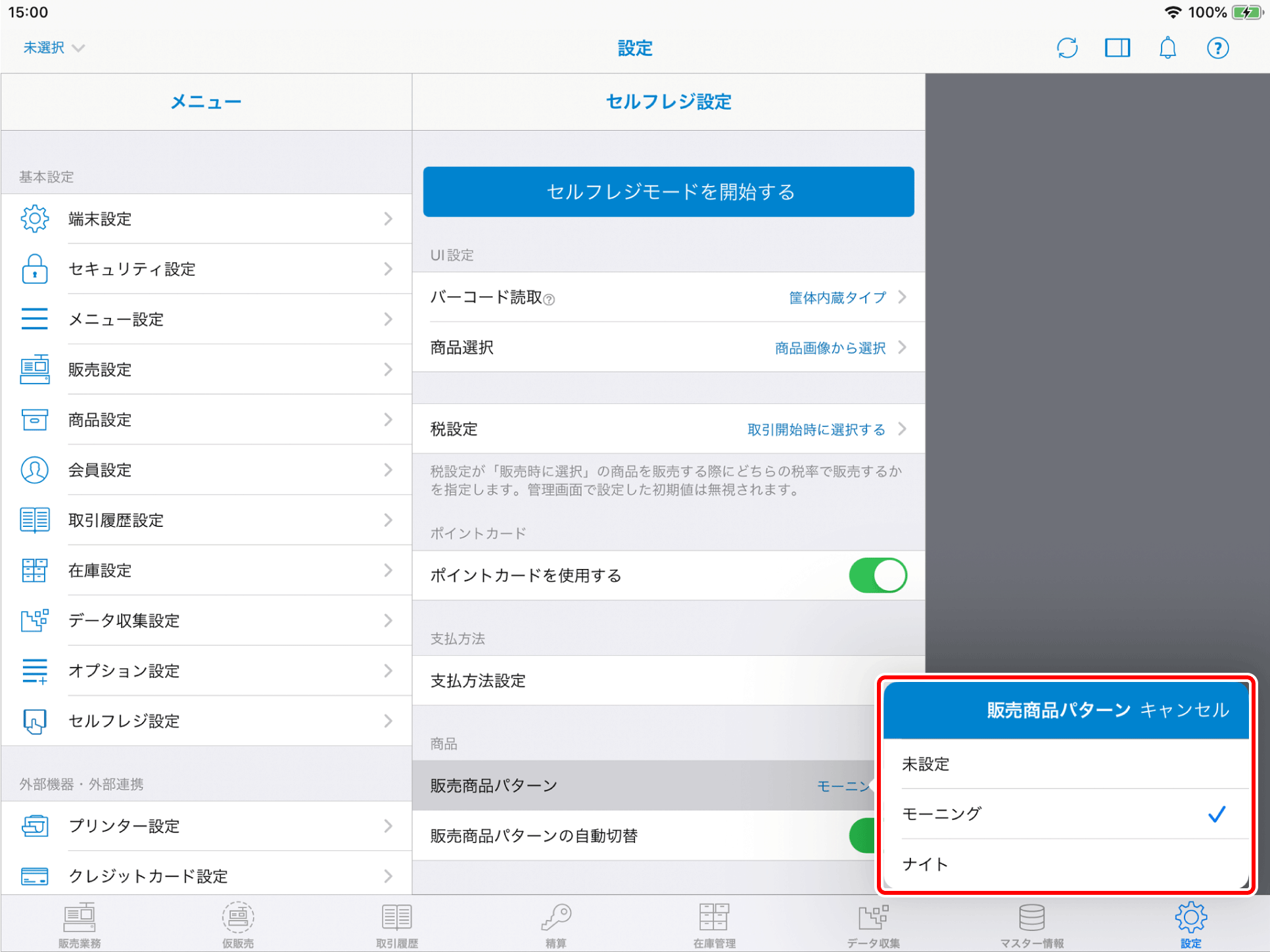1270x952 pixels.
Task: Toggle 販売商品パターンの自動切替 switch
Action: click(862, 836)
